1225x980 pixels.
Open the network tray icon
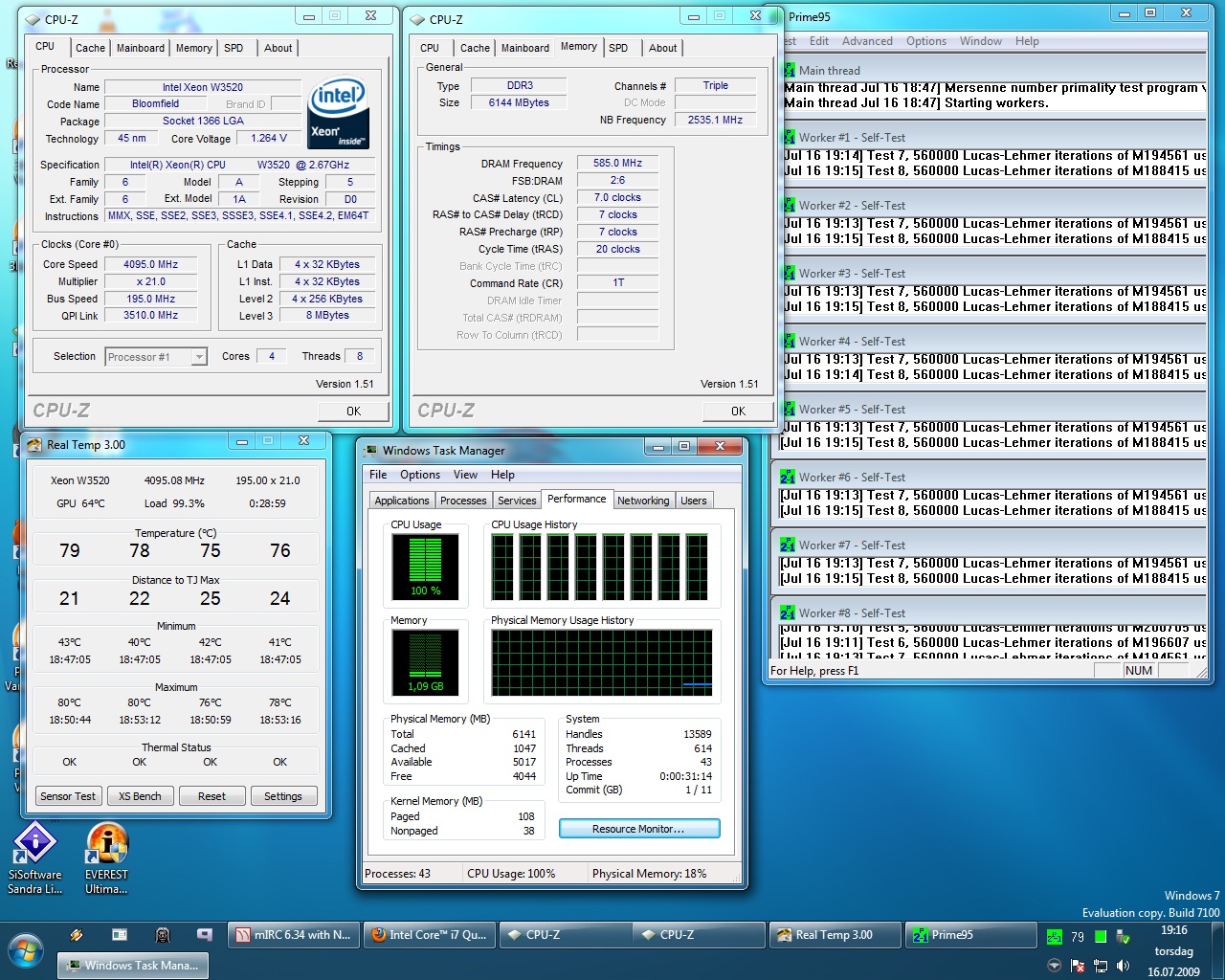point(1101,967)
